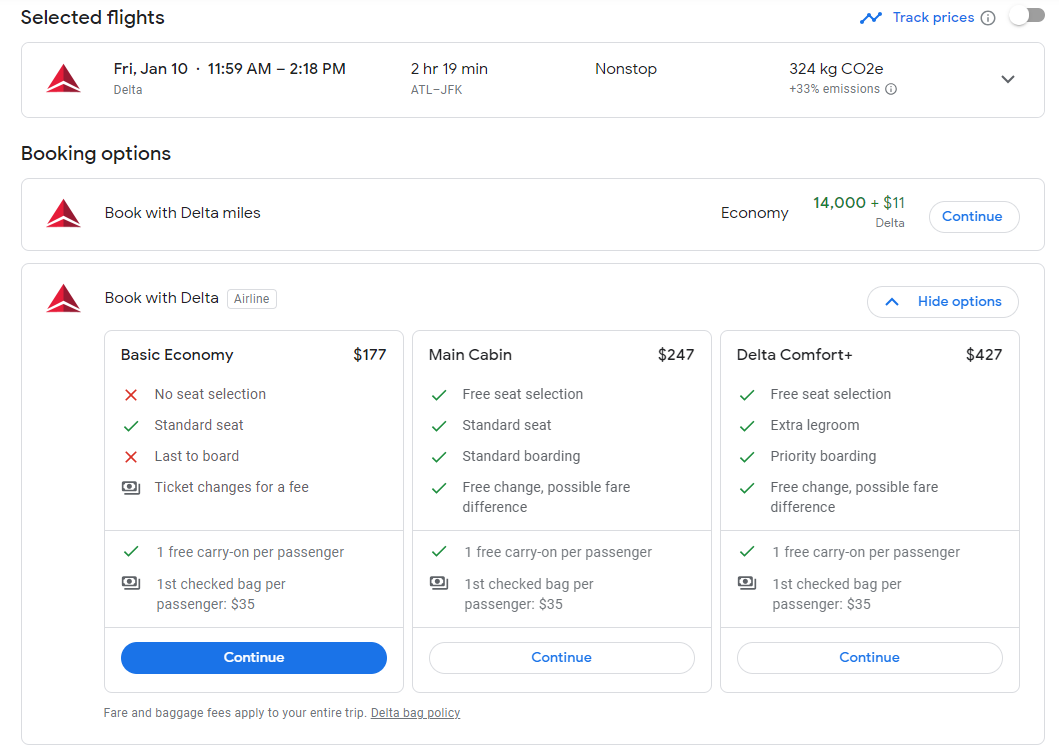Screen dimensions: 1059x748
Task: Continue booking with Delta miles
Action: tap(973, 216)
